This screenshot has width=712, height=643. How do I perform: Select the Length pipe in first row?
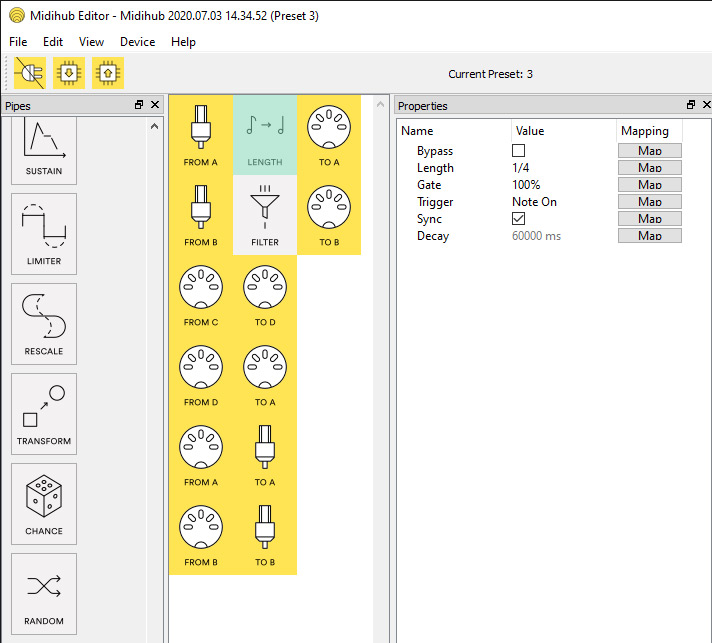265,135
